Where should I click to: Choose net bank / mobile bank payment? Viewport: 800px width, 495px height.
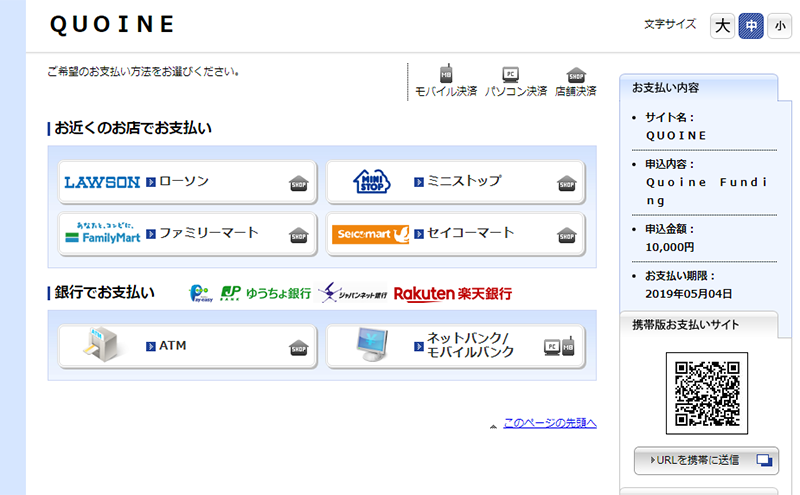pyautogui.click(x=455, y=346)
